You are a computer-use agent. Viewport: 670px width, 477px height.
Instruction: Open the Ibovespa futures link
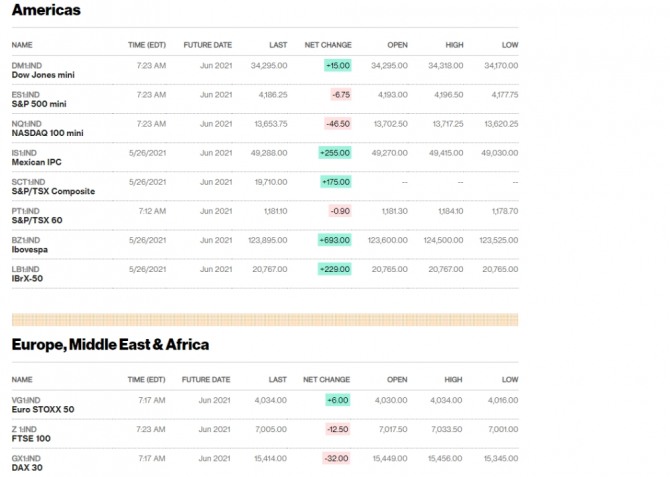tap(29, 248)
